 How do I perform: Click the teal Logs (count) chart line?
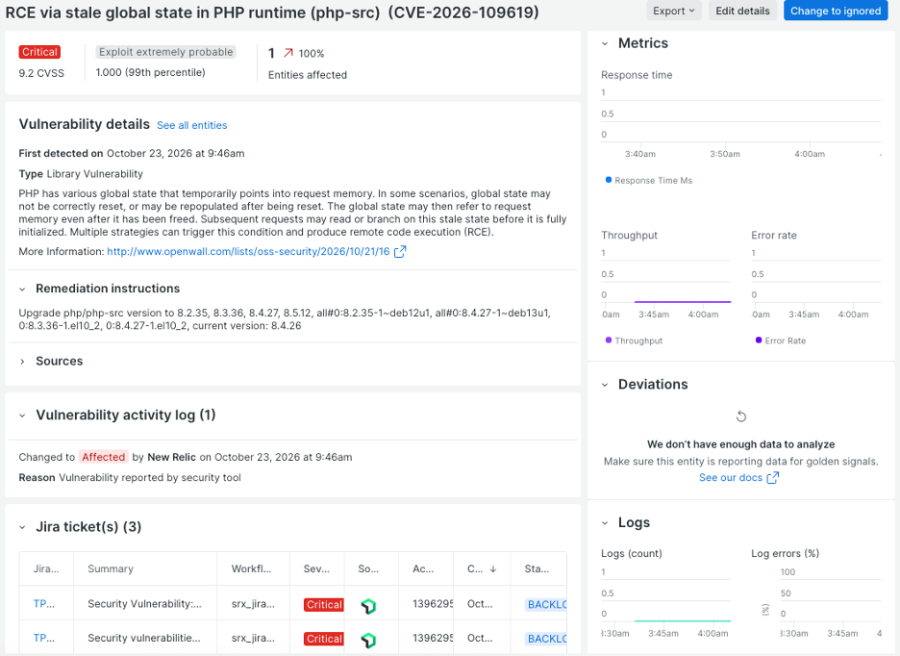coord(682,620)
